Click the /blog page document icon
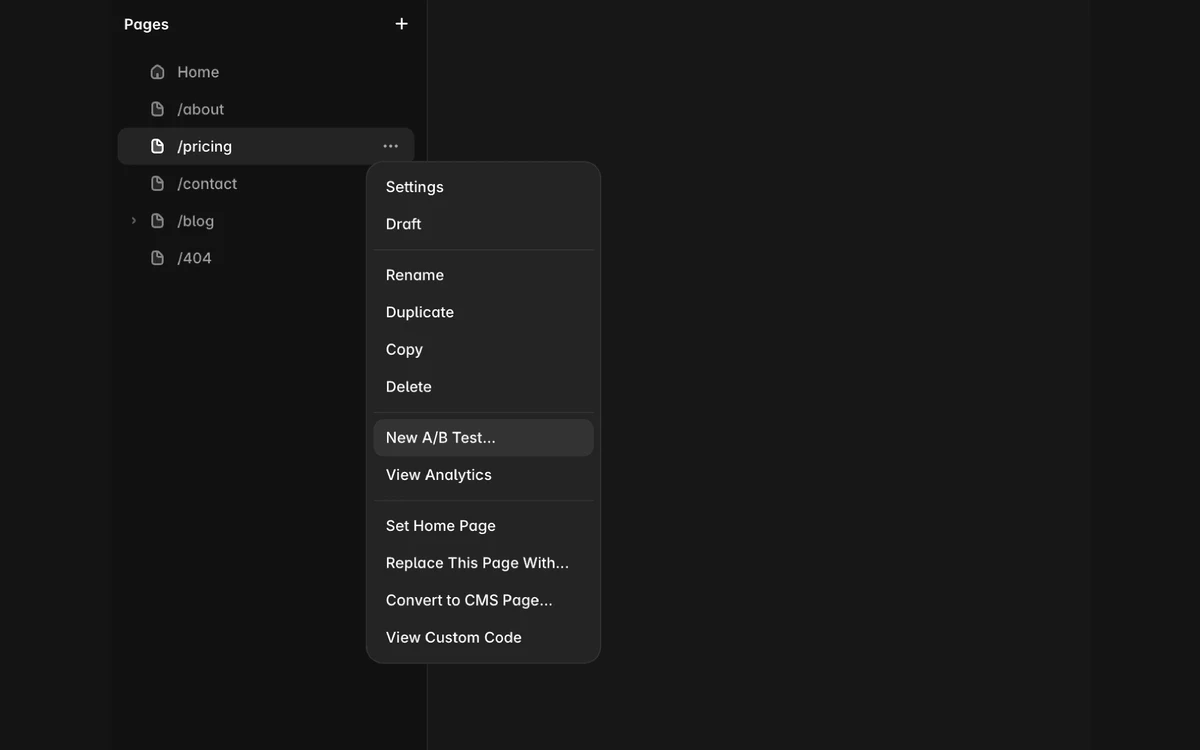The width and height of the screenshot is (1200, 750). tap(157, 221)
